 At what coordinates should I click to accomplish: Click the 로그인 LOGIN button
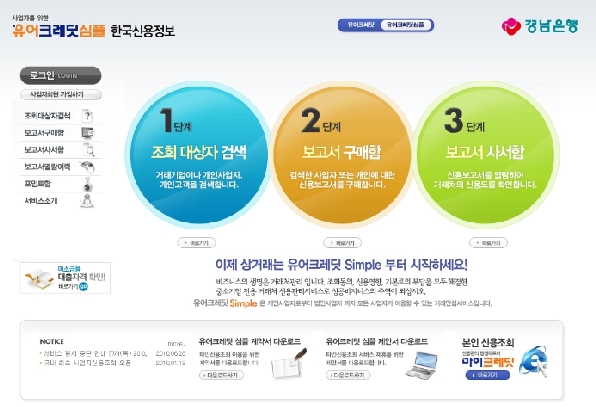click(x=60, y=75)
